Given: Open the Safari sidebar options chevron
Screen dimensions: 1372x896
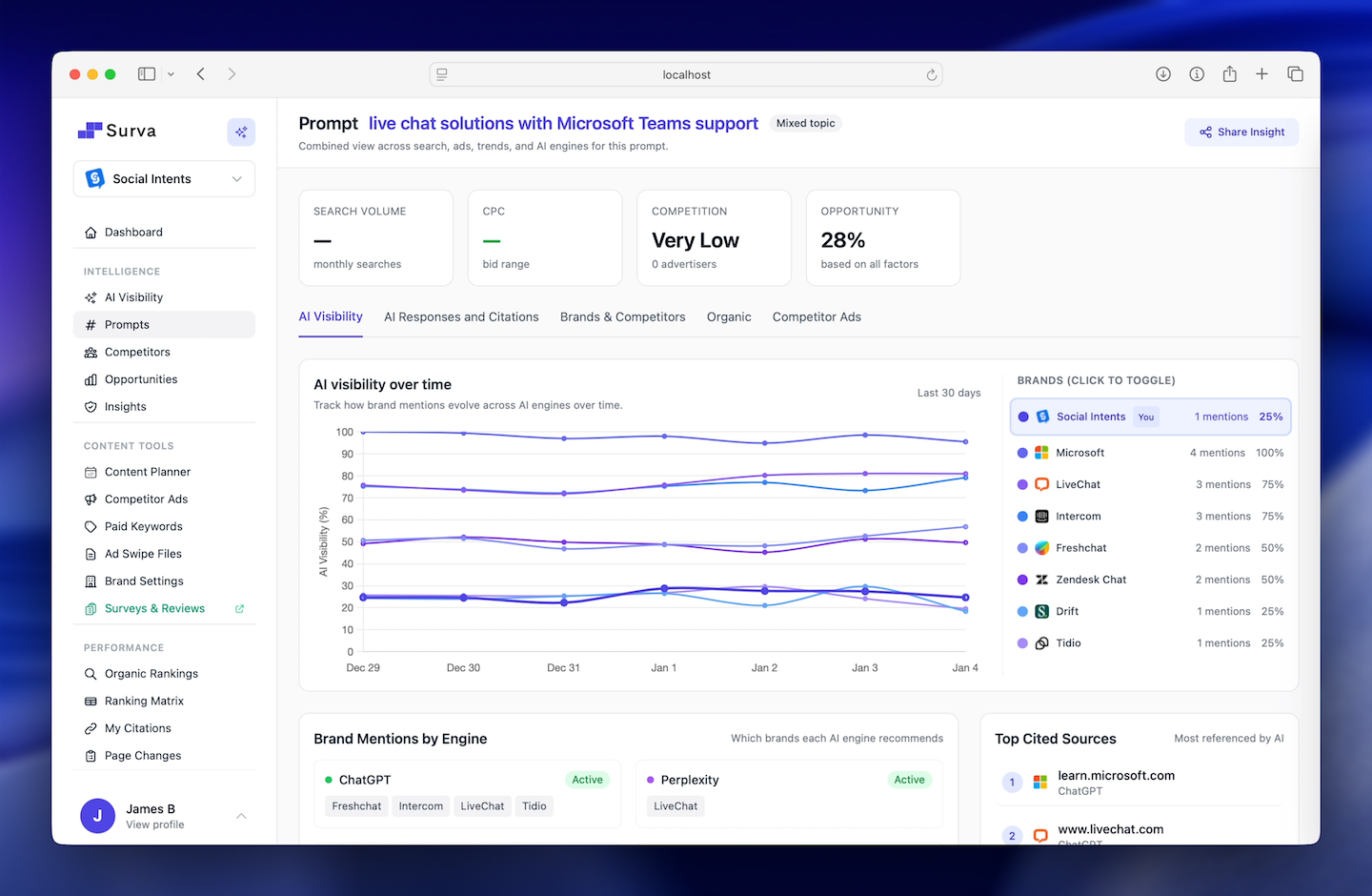Looking at the screenshot, I should pos(171,73).
